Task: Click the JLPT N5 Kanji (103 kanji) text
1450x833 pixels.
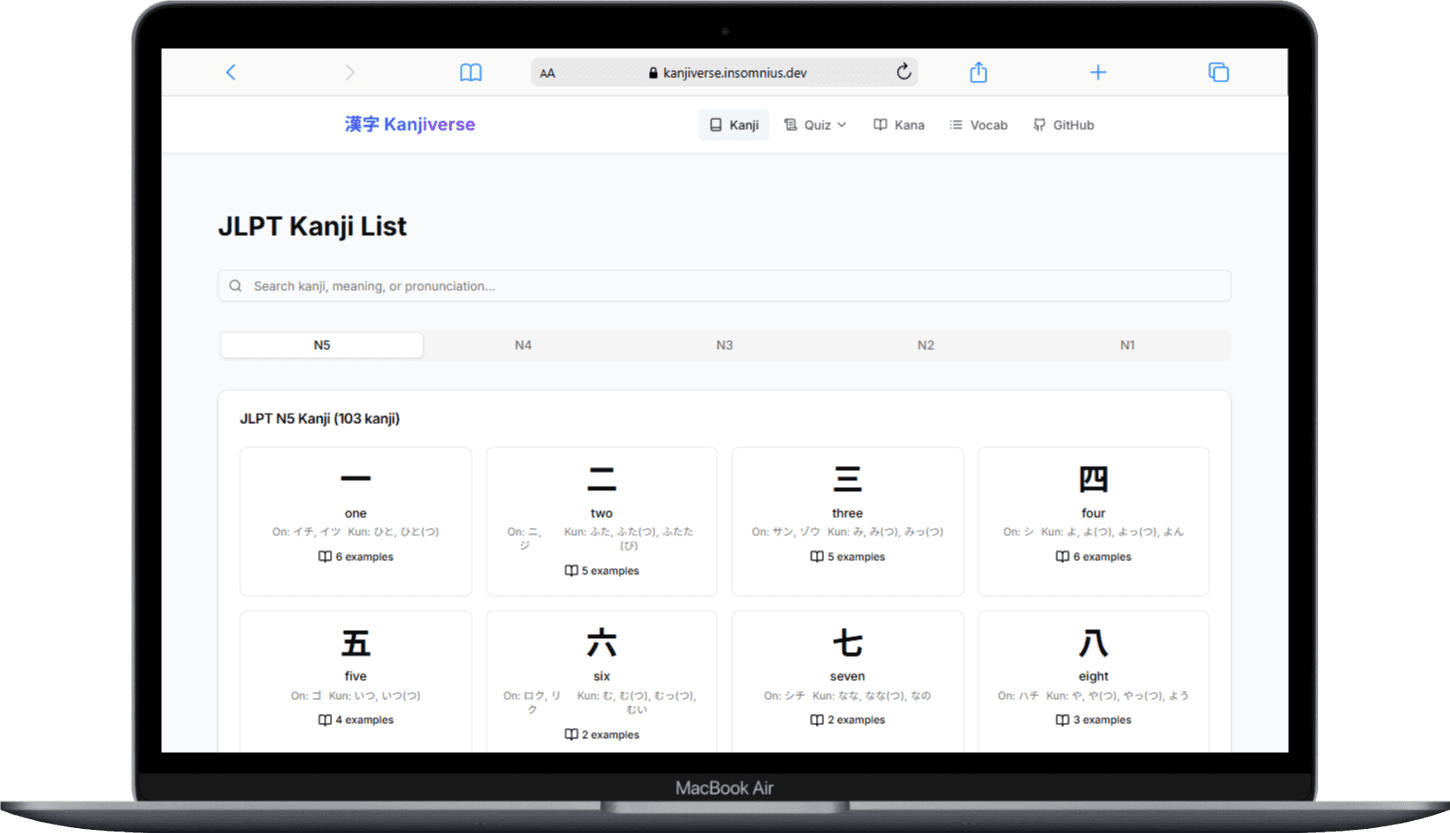Action: pyautogui.click(x=320, y=419)
